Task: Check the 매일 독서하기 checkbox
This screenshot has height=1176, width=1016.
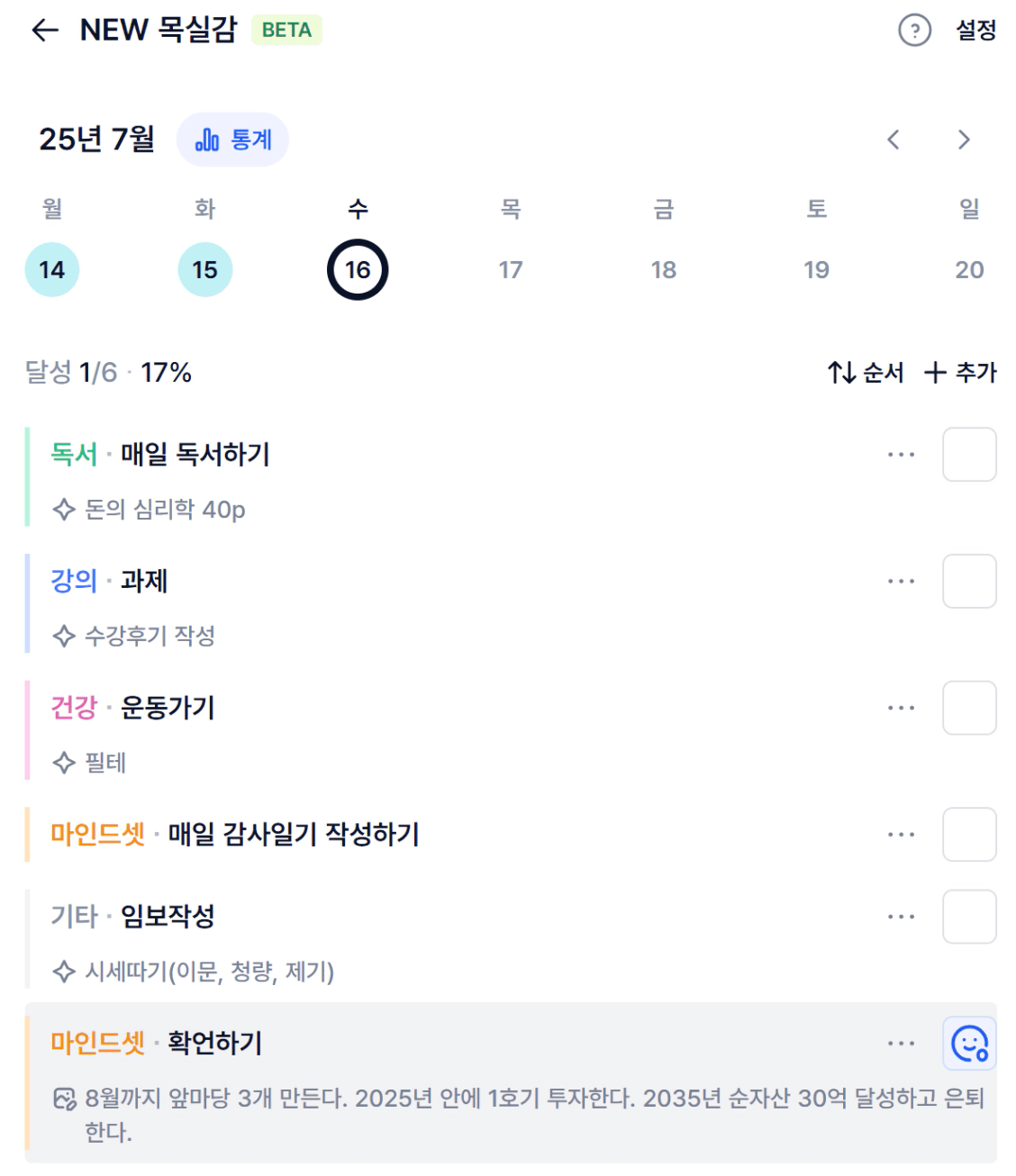Action: coord(969,455)
